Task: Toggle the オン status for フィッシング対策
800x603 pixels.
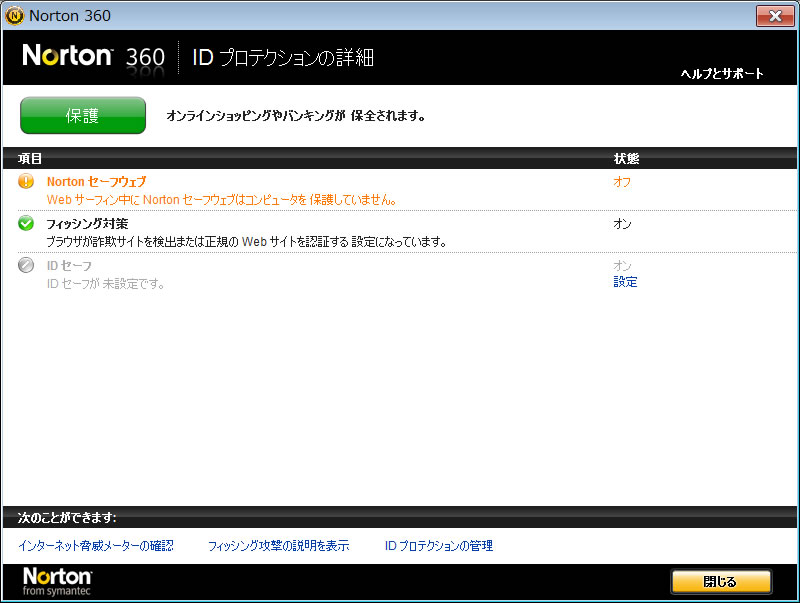Action: coord(622,224)
